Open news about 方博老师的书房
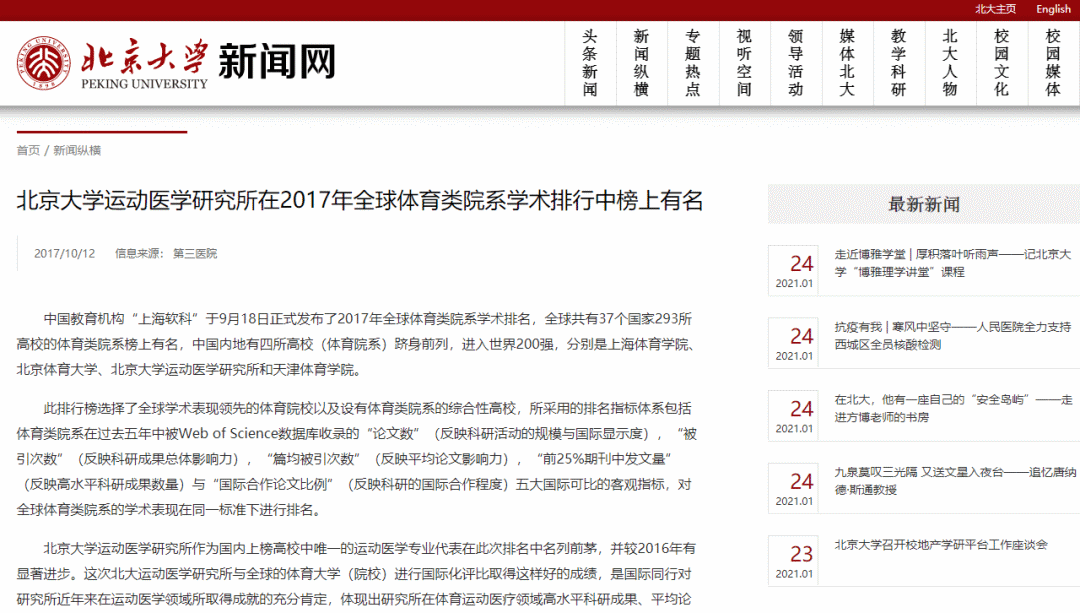1080x613 pixels. click(953, 408)
